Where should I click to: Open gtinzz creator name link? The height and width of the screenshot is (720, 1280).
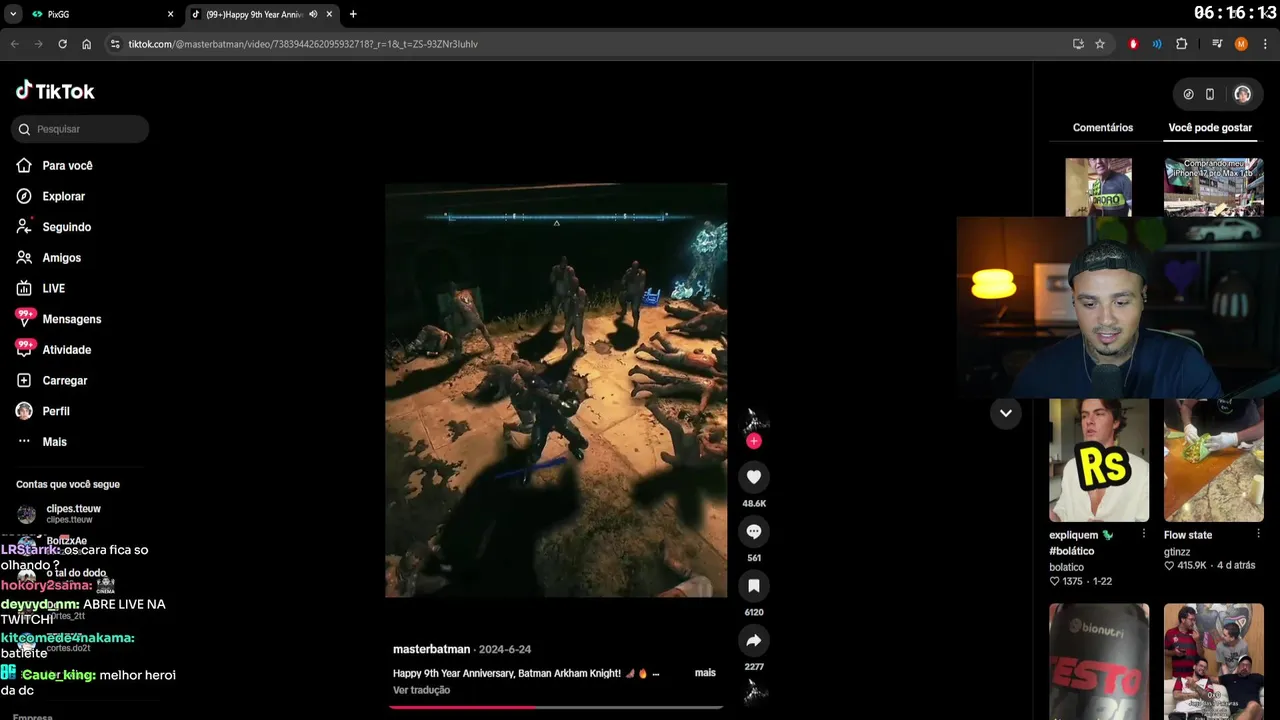1177,551
